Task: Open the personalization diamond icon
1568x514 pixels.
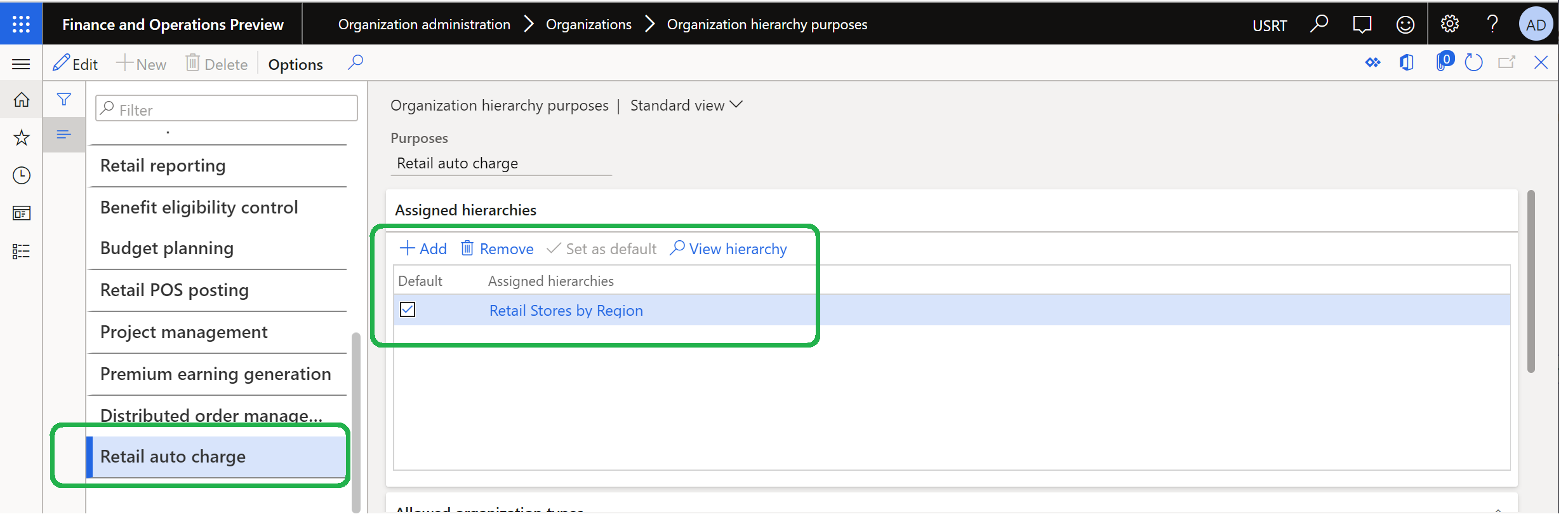Action: click(1373, 62)
